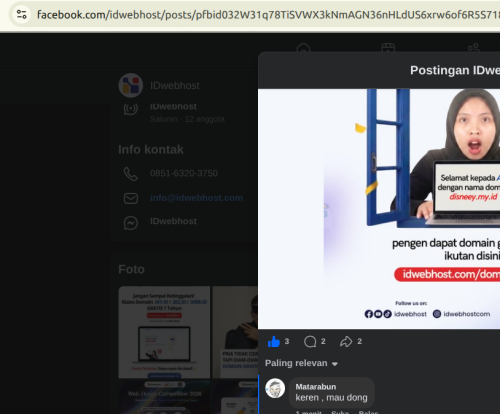Click the Messenger icon in contact info
Image resolution: width=500 pixels, height=414 pixels.
[x=131, y=223]
